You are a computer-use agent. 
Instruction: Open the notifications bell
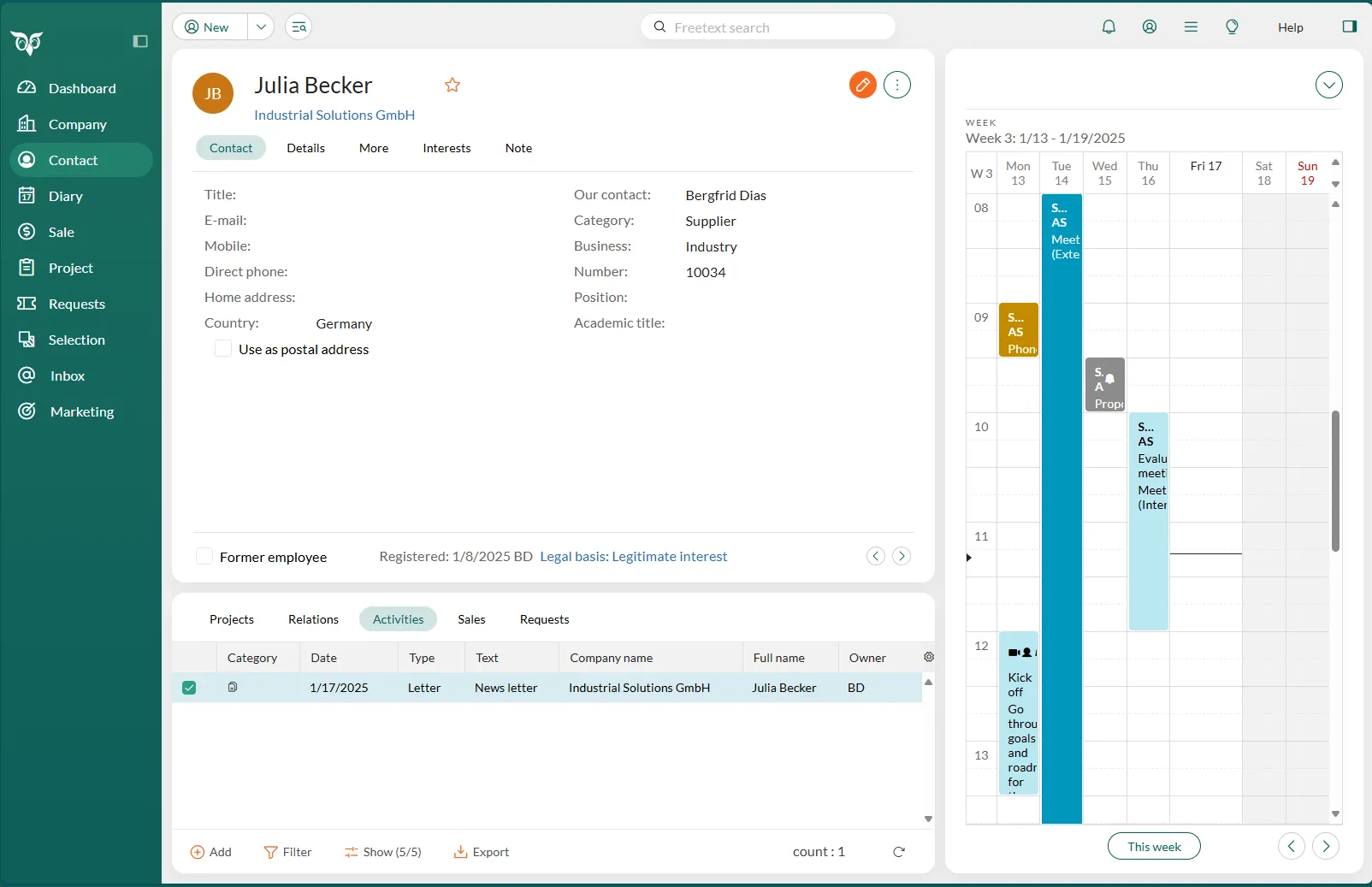click(x=1109, y=27)
